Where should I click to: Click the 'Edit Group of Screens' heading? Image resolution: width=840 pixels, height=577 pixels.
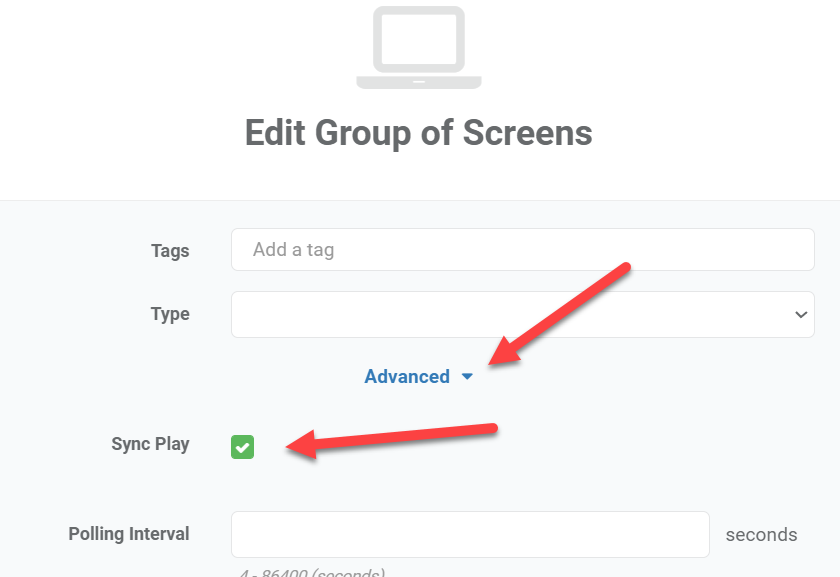pos(419,133)
